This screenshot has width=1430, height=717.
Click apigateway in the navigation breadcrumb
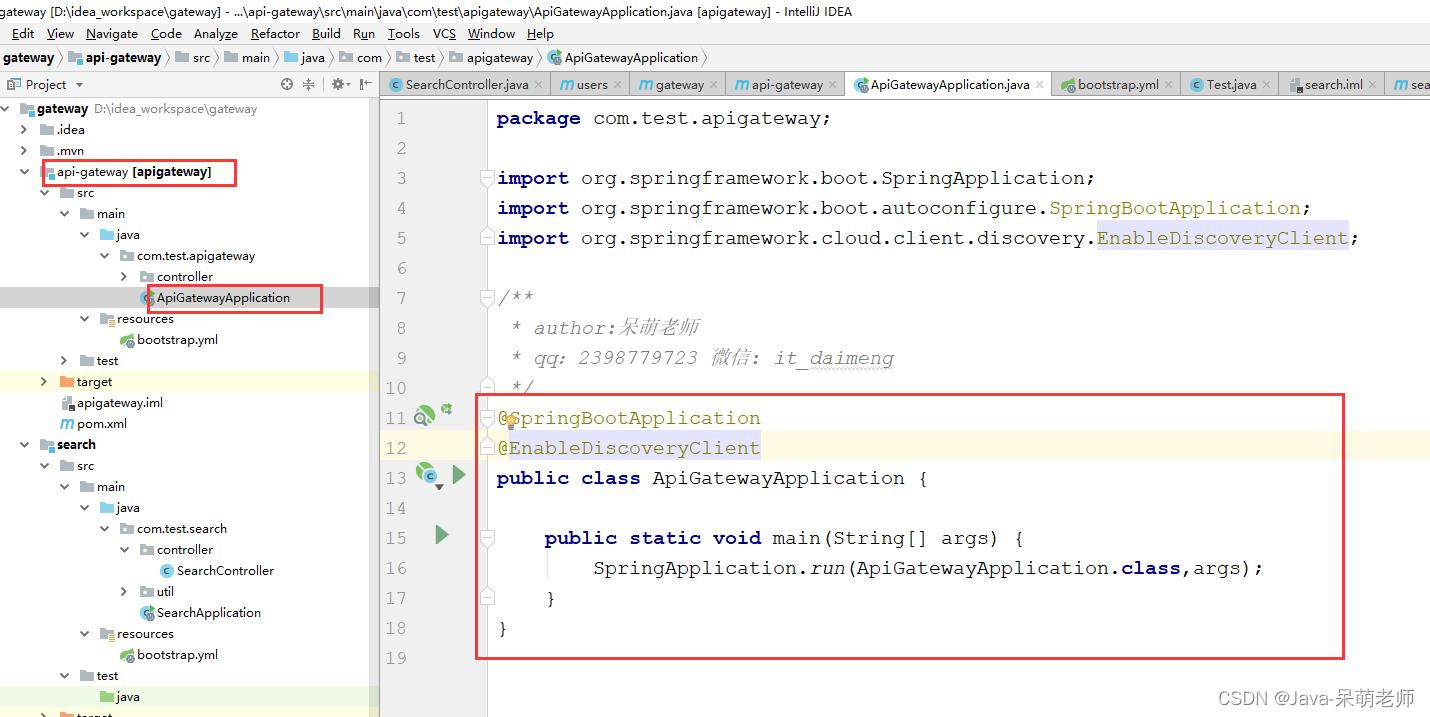coord(499,58)
